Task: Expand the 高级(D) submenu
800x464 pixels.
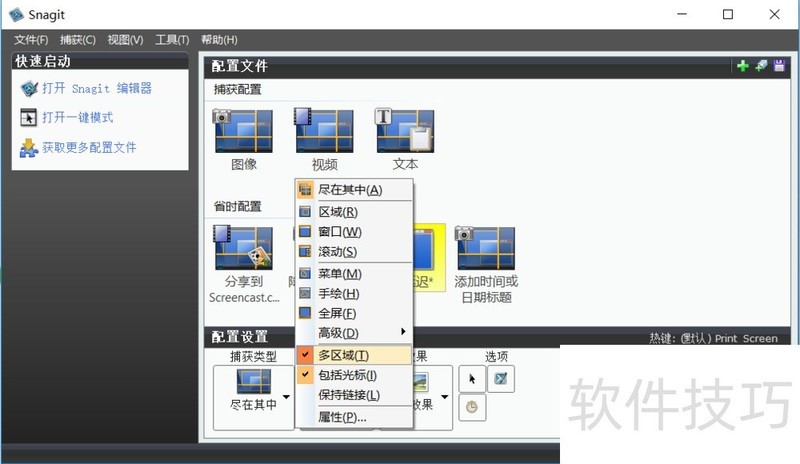Action: click(x=354, y=333)
